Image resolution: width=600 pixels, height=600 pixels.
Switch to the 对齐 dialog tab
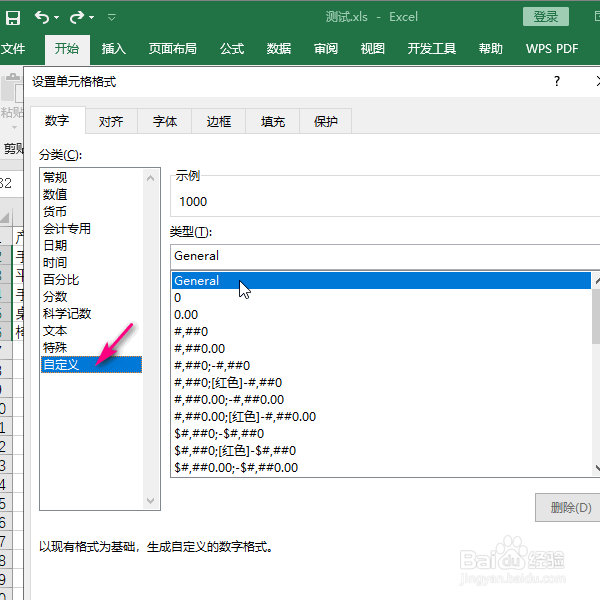(111, 122)
